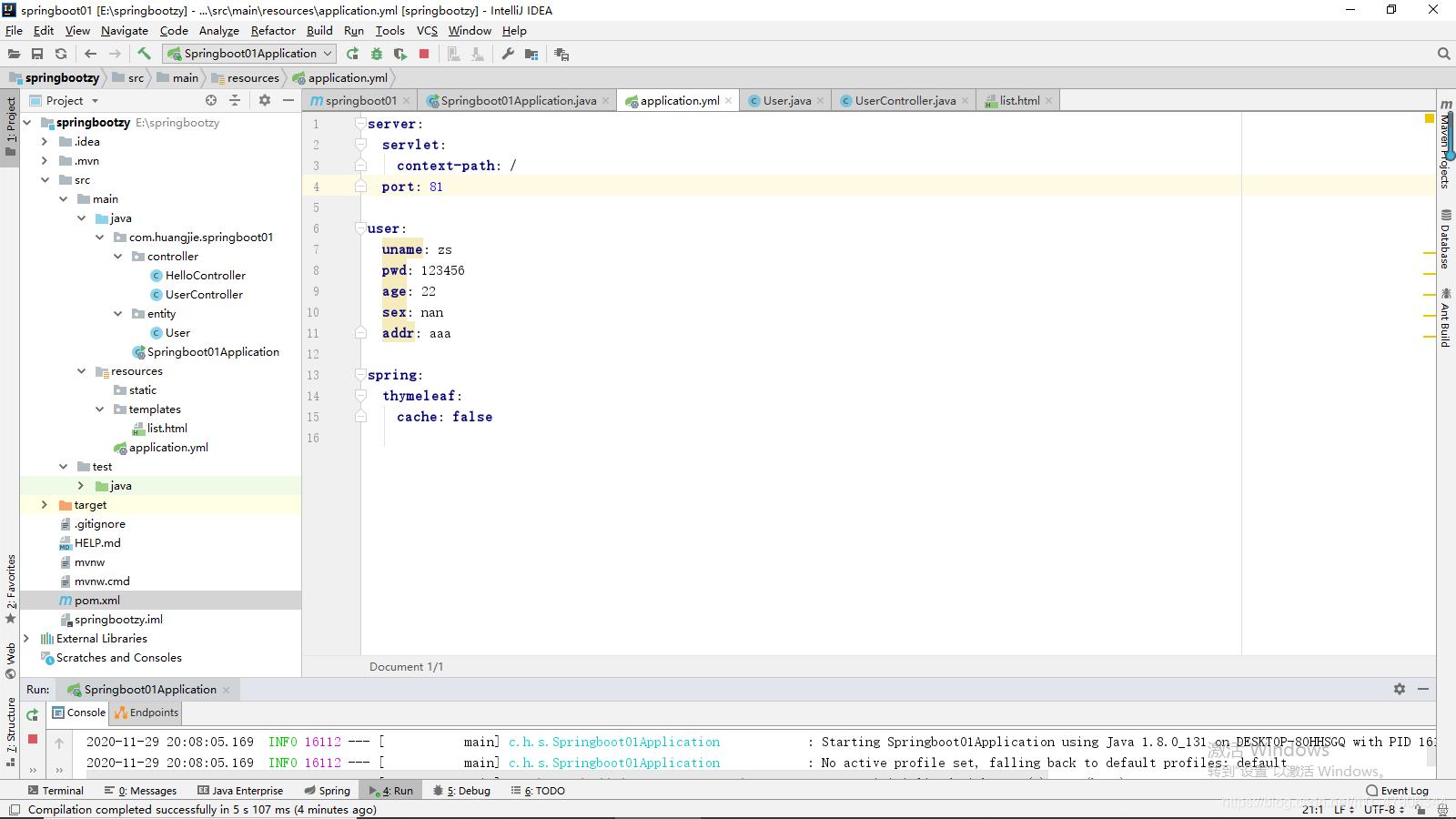Toggle the Terminal tool window button

pyautogui.click(x=56, y=791)
